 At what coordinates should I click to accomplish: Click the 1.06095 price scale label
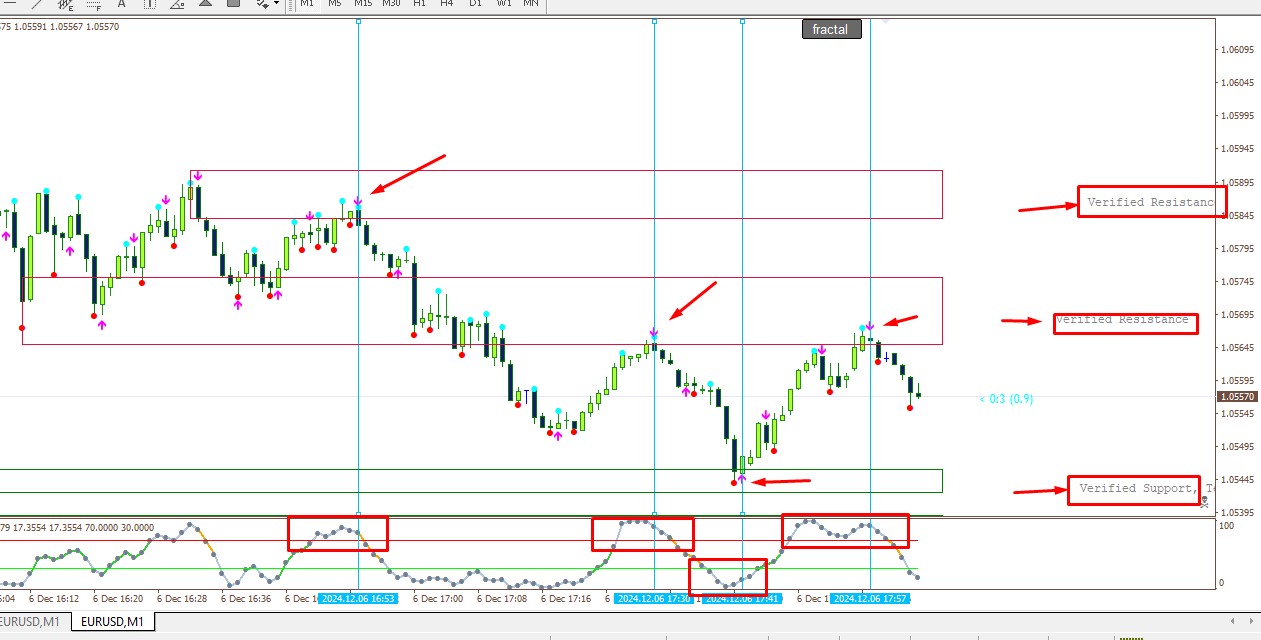[x=1238, y=49]
